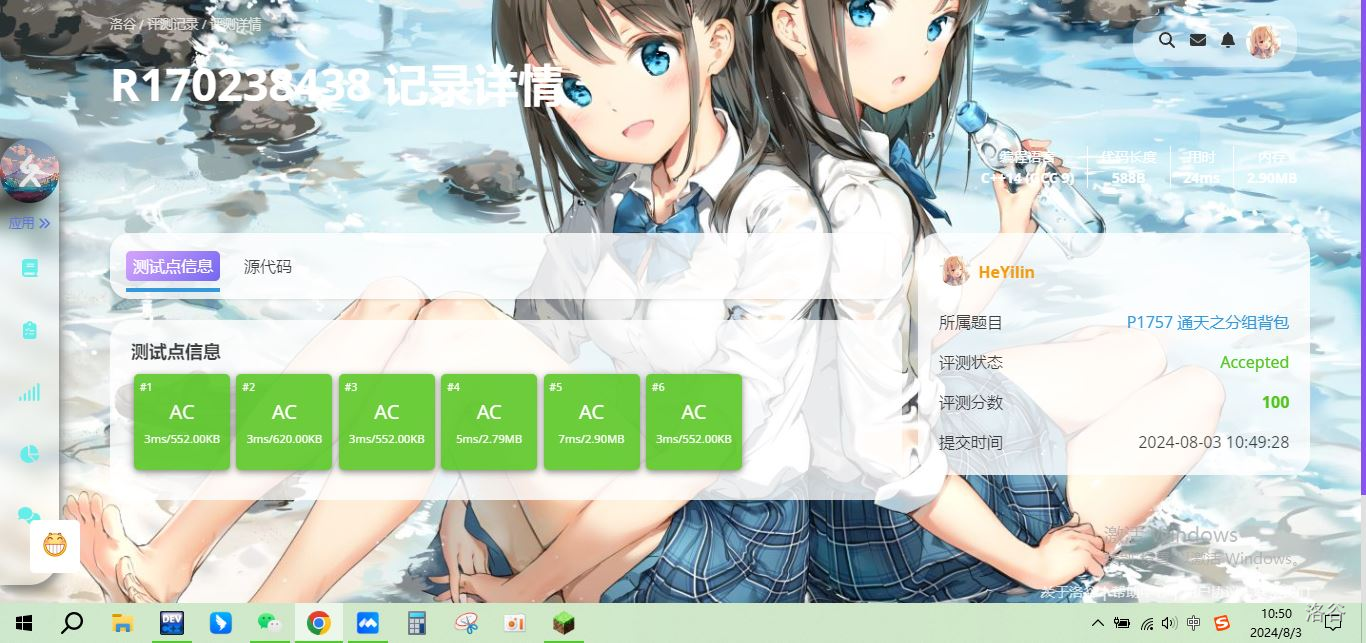1366x643 pixels.
Task: Click the 评测记录 breadcrumb link
Action: pos(172,24)
